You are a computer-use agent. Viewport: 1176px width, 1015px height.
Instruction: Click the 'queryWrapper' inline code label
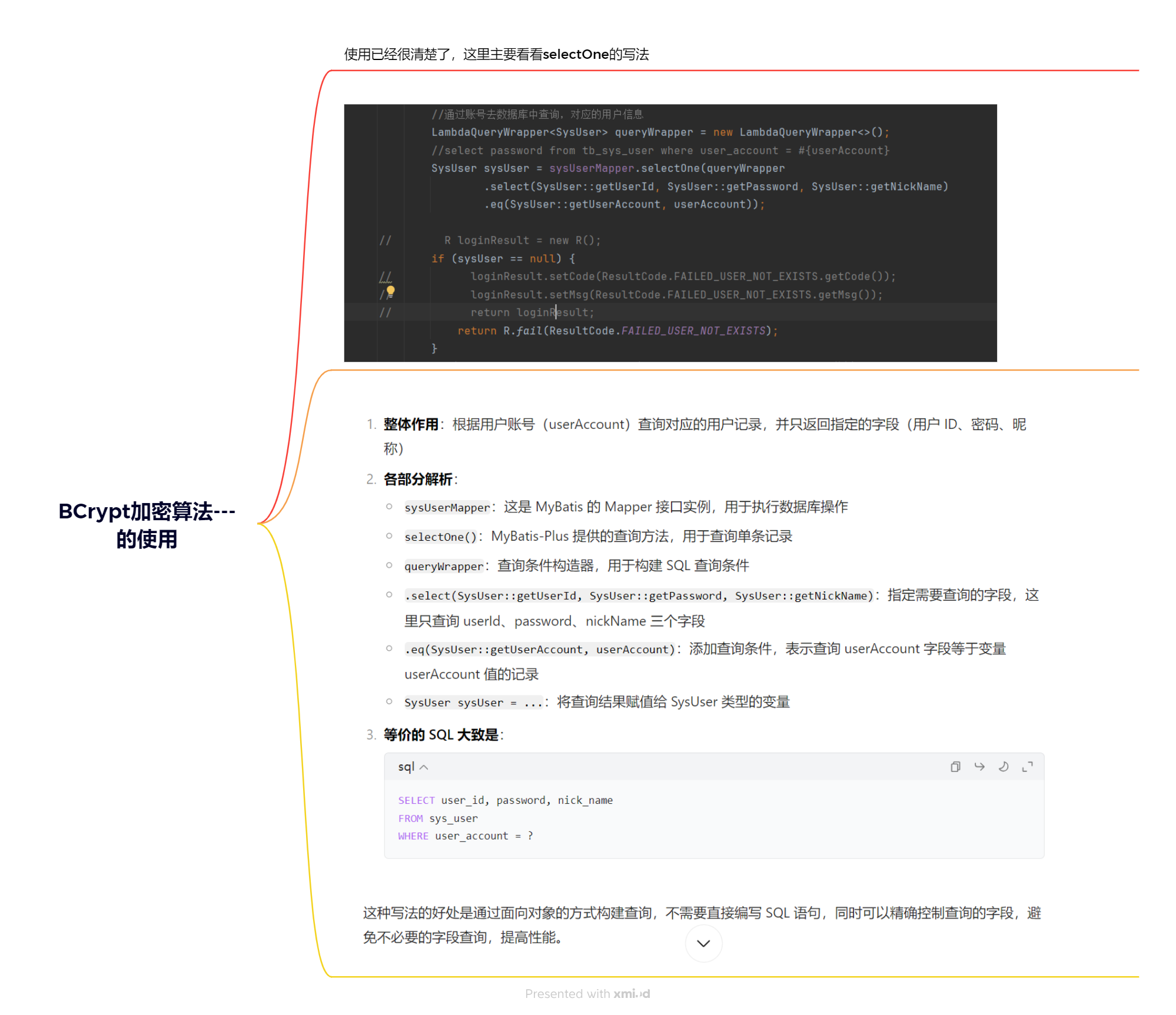tap(444, 566)
